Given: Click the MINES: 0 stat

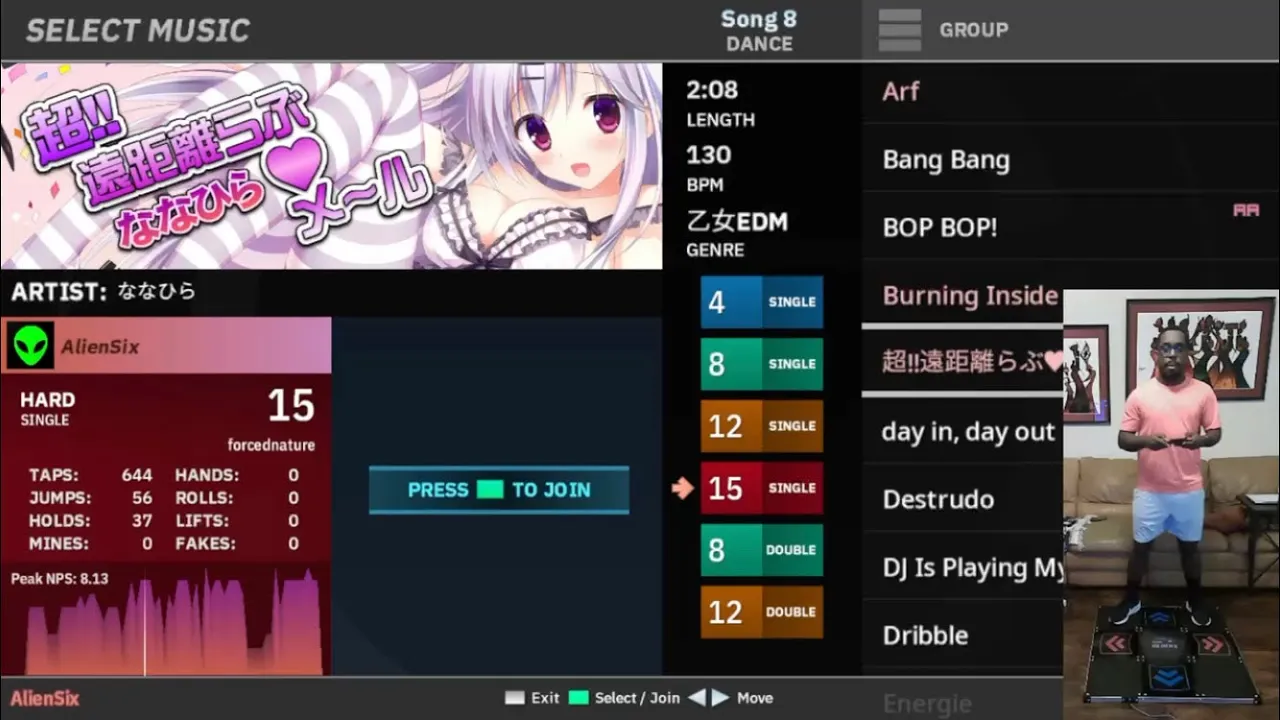Looking at the screenshot, I should (90, 544).
